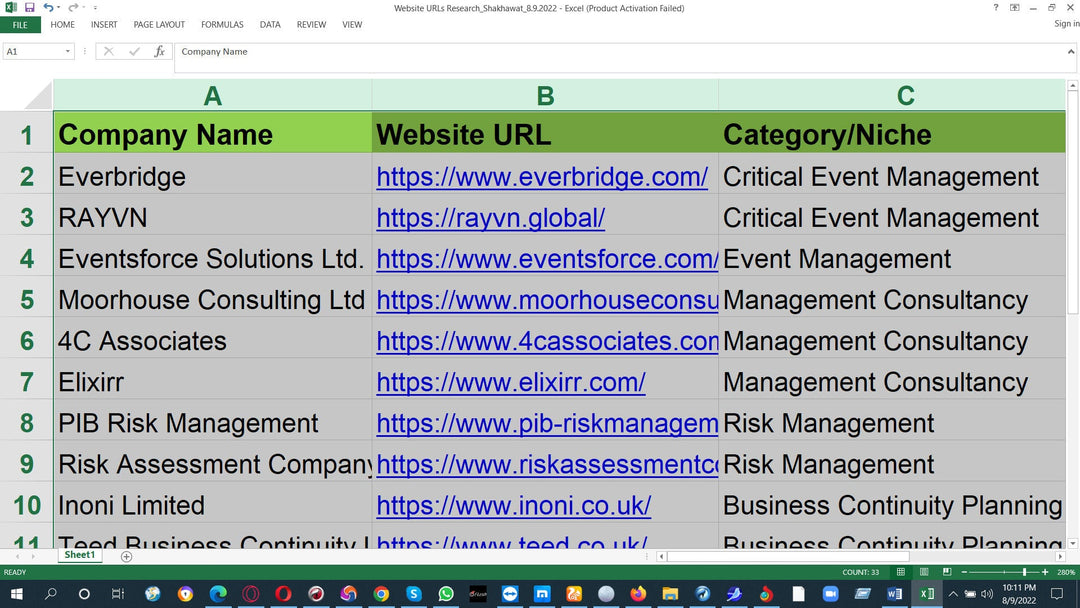Open Skype from the taskbar

(413, 594)
